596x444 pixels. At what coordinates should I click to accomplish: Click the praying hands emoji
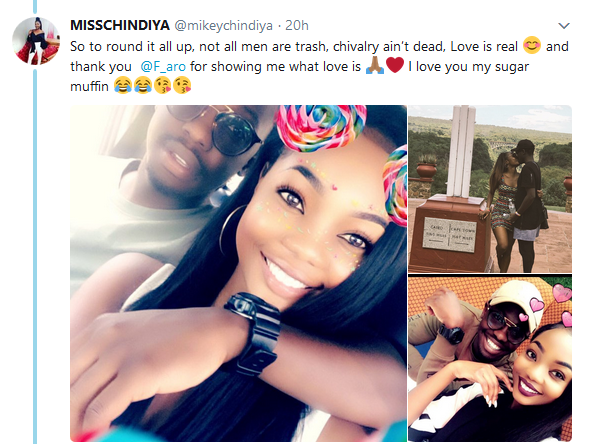coord(375,65)
